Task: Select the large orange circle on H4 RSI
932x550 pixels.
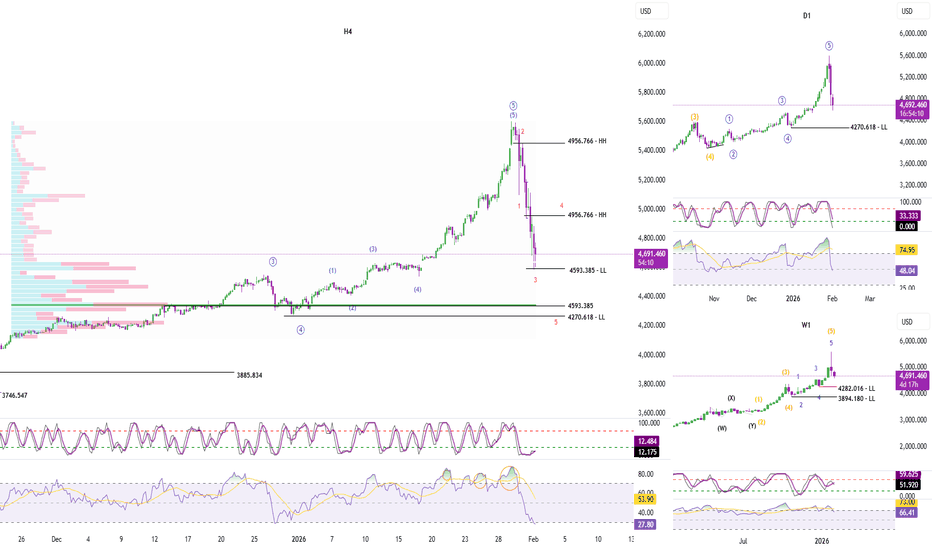Action: pyautogui.click(x=509, y=479)
